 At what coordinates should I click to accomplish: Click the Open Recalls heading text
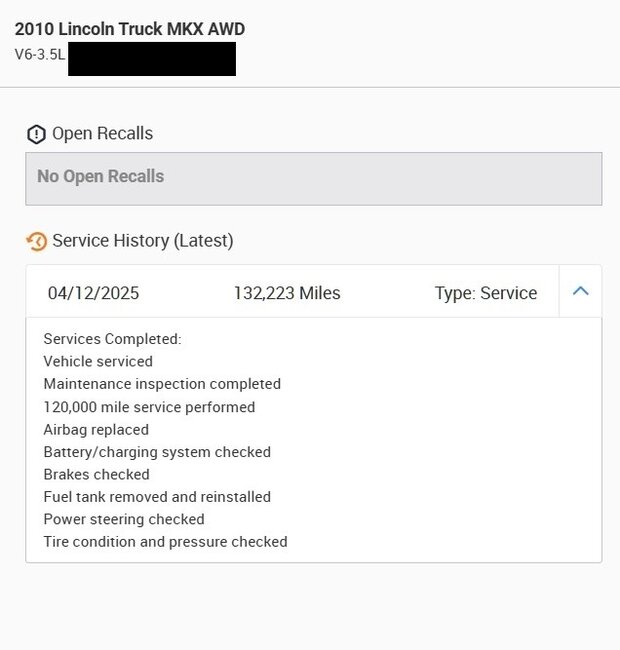102,133
